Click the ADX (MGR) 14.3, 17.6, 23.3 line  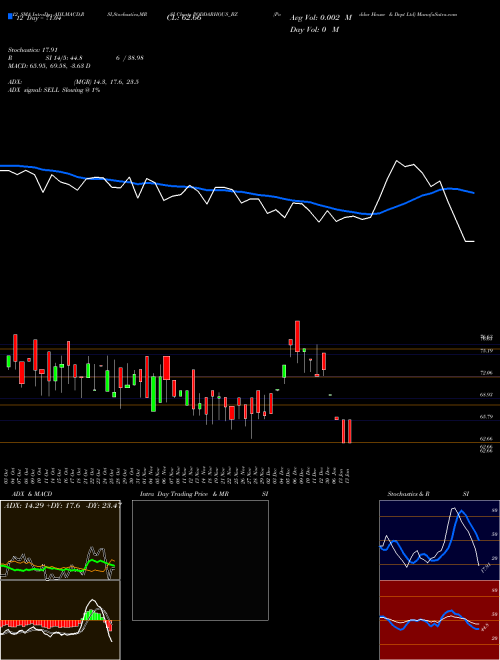pyautogui.click(x=73, y=82)
